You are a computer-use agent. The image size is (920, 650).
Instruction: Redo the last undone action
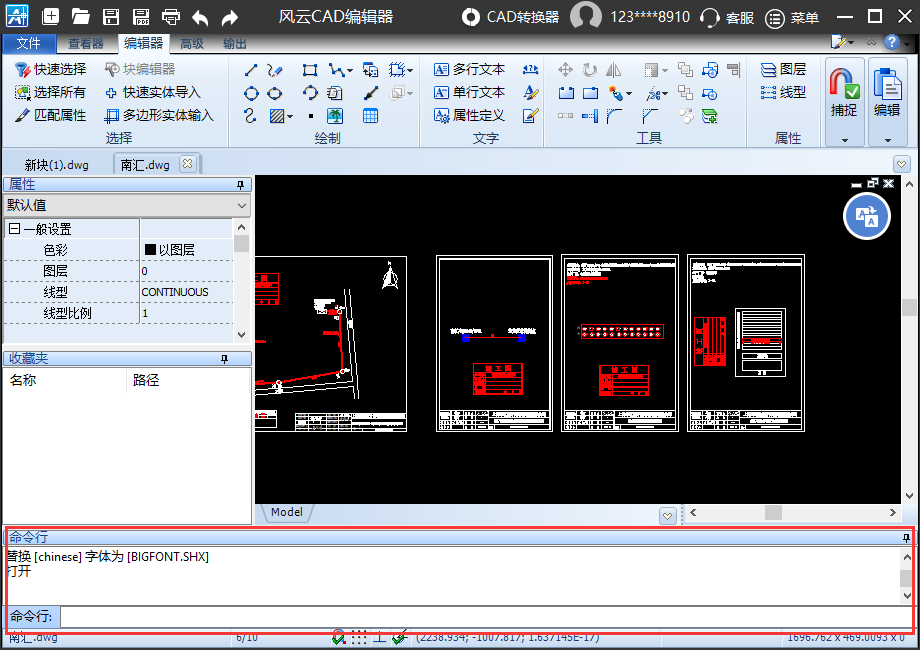[x=229, y=18]
